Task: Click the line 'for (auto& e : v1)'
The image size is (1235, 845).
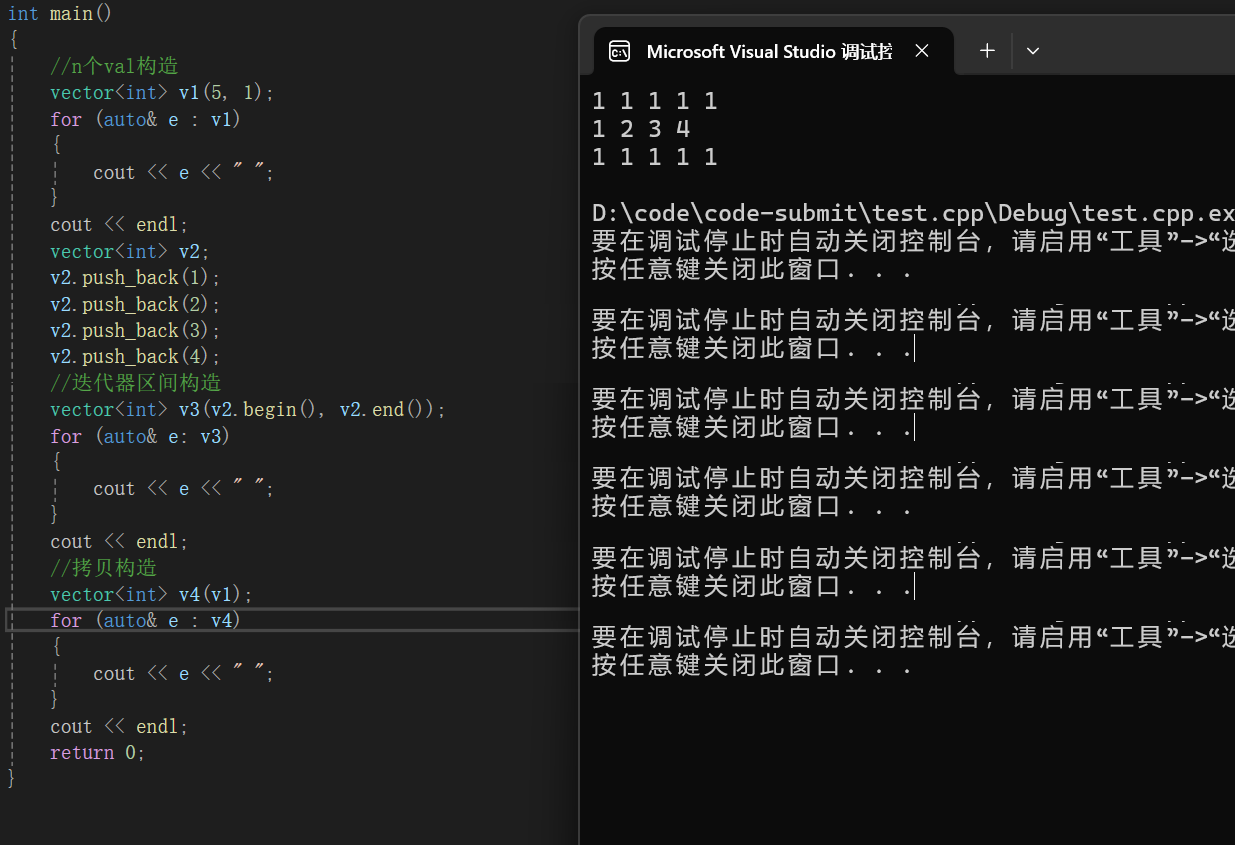Action: (x=146, y=119)
